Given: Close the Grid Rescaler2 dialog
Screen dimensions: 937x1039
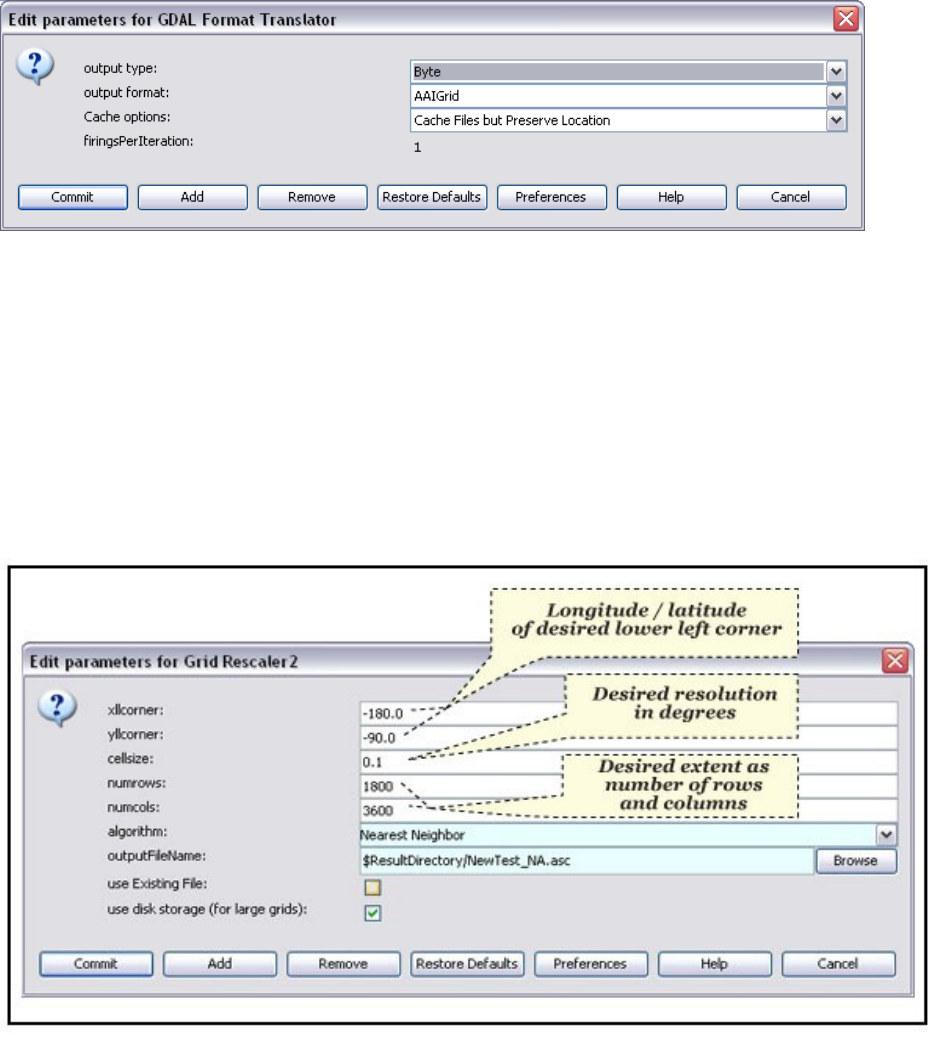Looking at the screenshot, I should click(x=895, y=661).
